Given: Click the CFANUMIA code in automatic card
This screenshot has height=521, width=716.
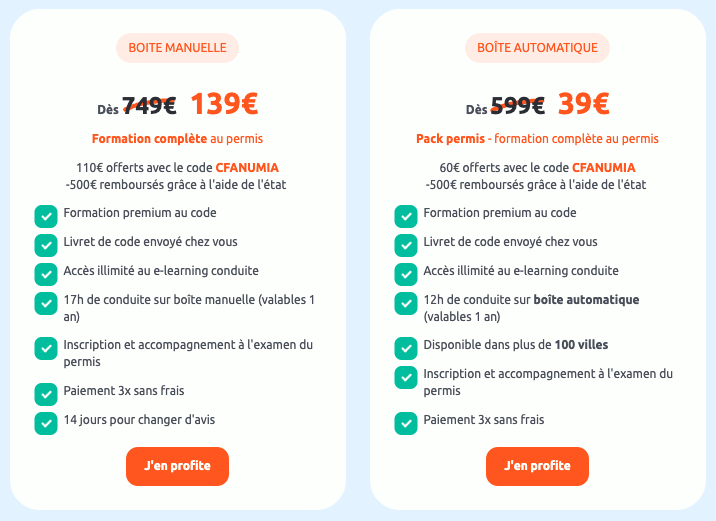Looking at the screenshot, I should (603, 167).
